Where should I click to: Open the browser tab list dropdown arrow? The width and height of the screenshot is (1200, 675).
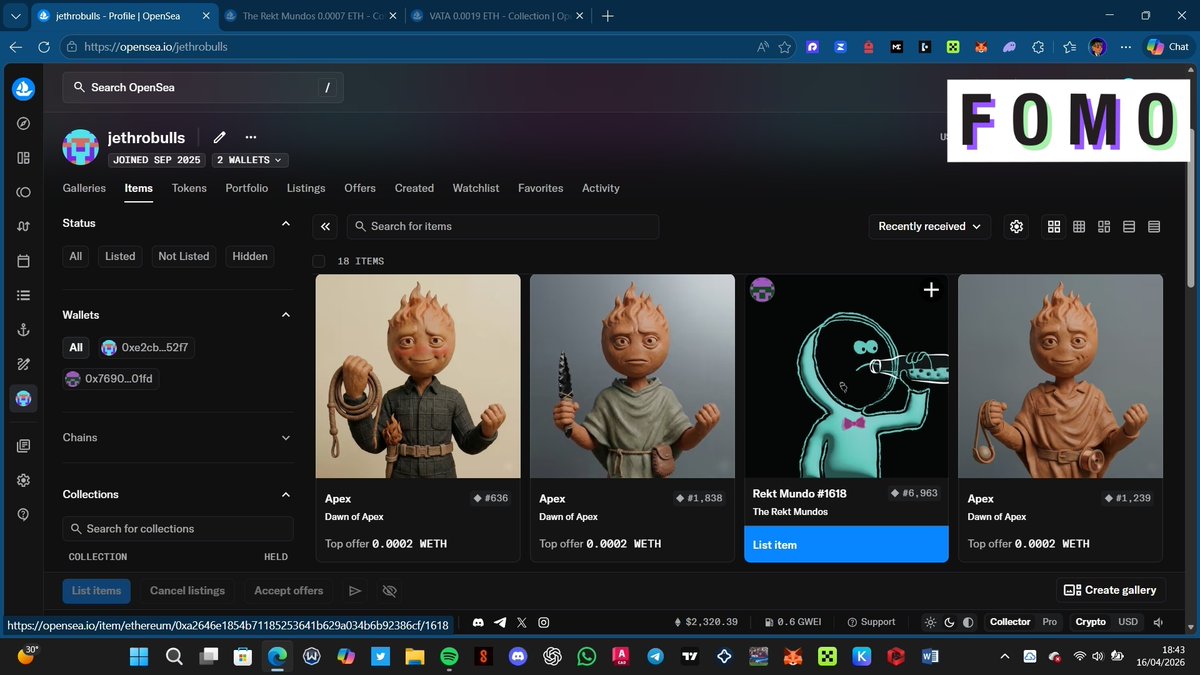(x=14, y=16)
